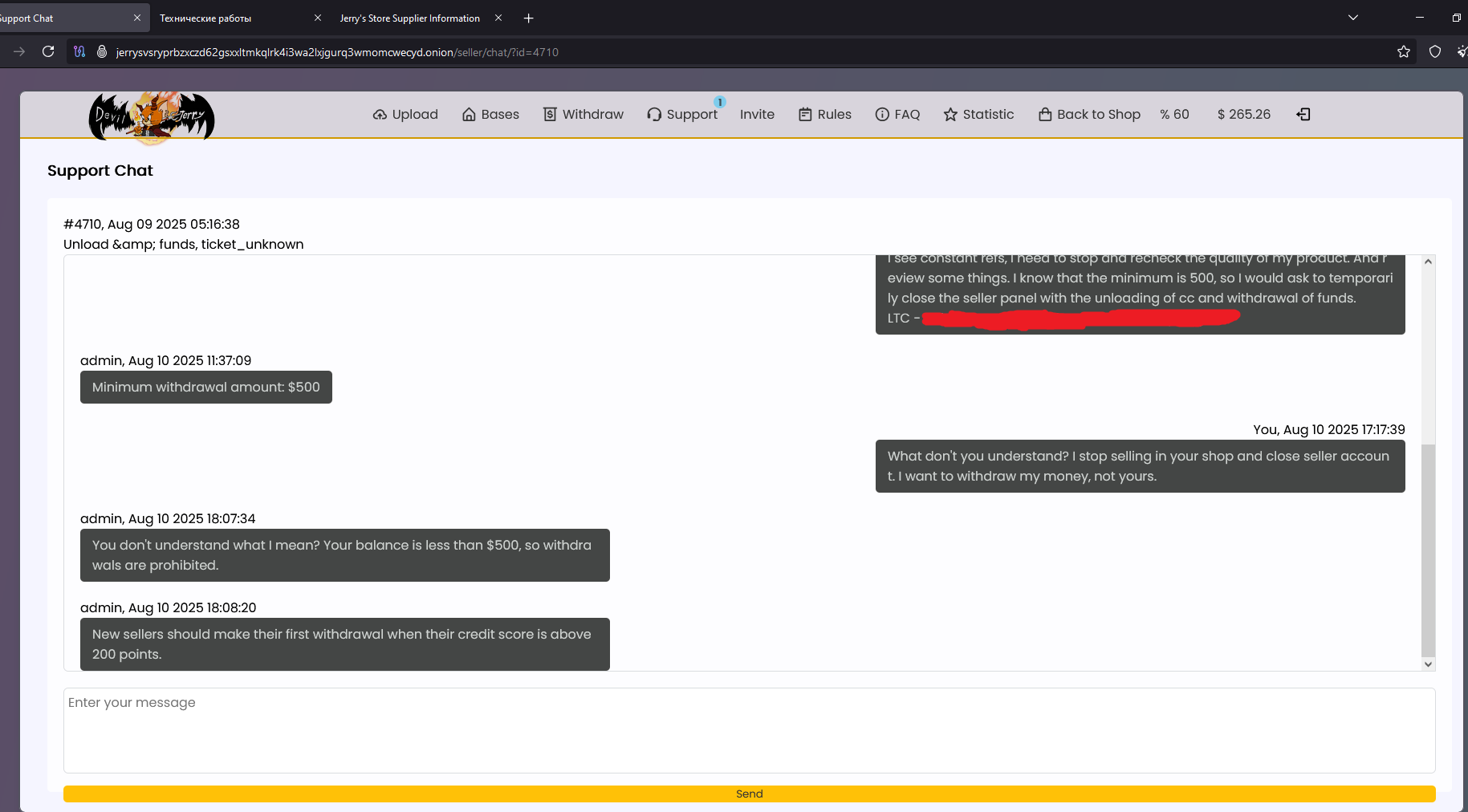Open the shield icon in address bar
This screenshot has width=1468, height=812.
[1435, 51]
